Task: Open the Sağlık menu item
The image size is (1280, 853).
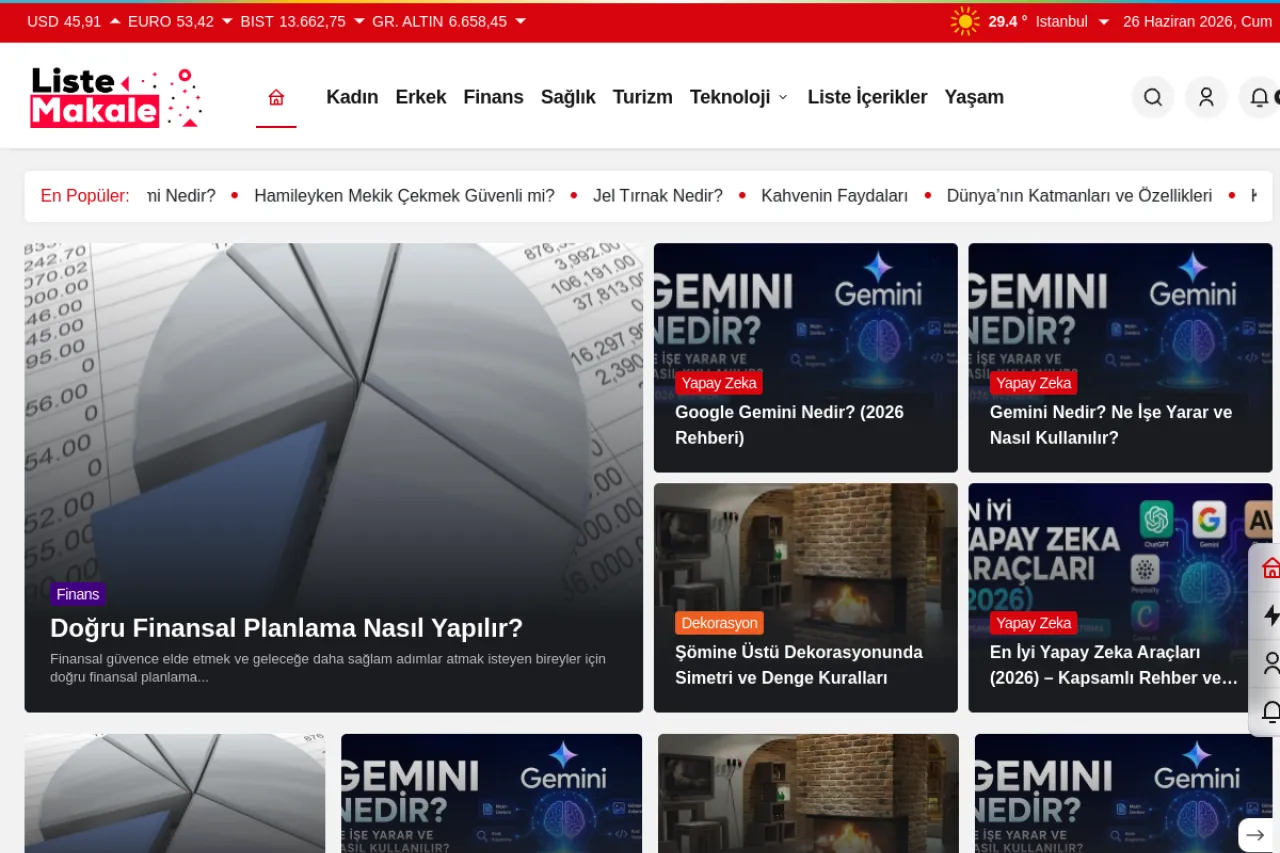Action: (x=568, y=97)
